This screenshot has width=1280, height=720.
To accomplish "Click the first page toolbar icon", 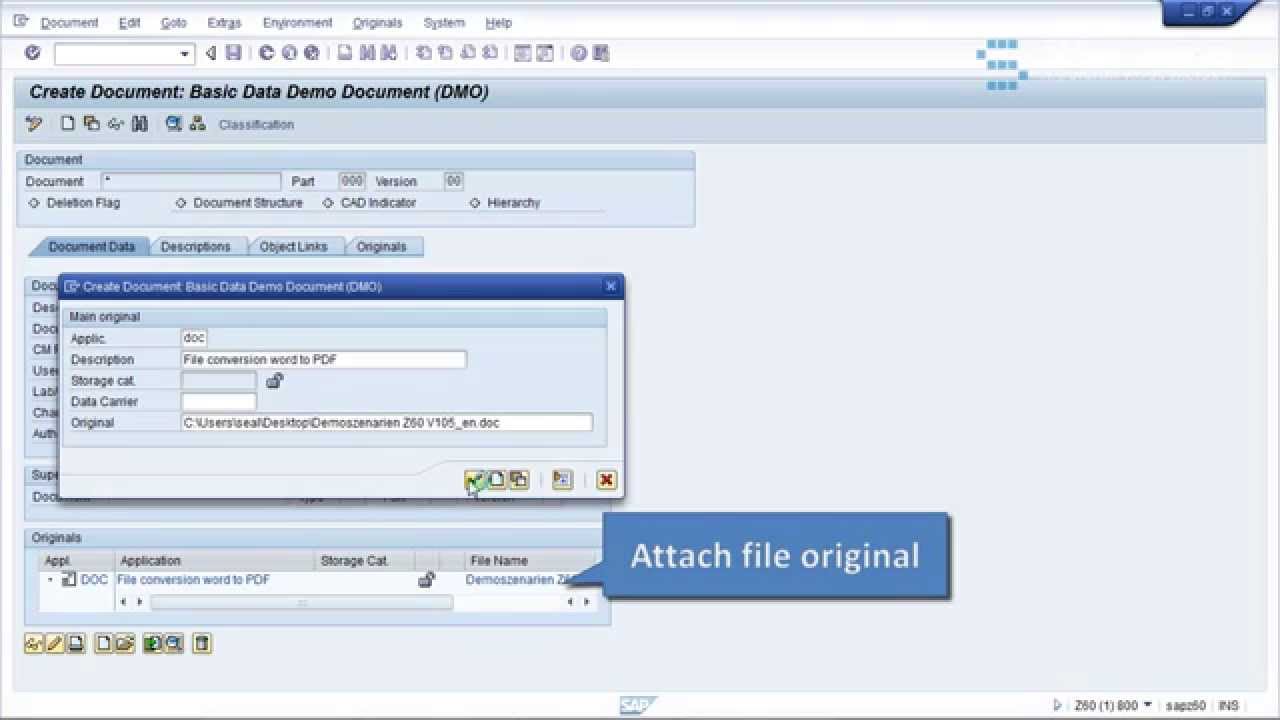I will (424, 53).
